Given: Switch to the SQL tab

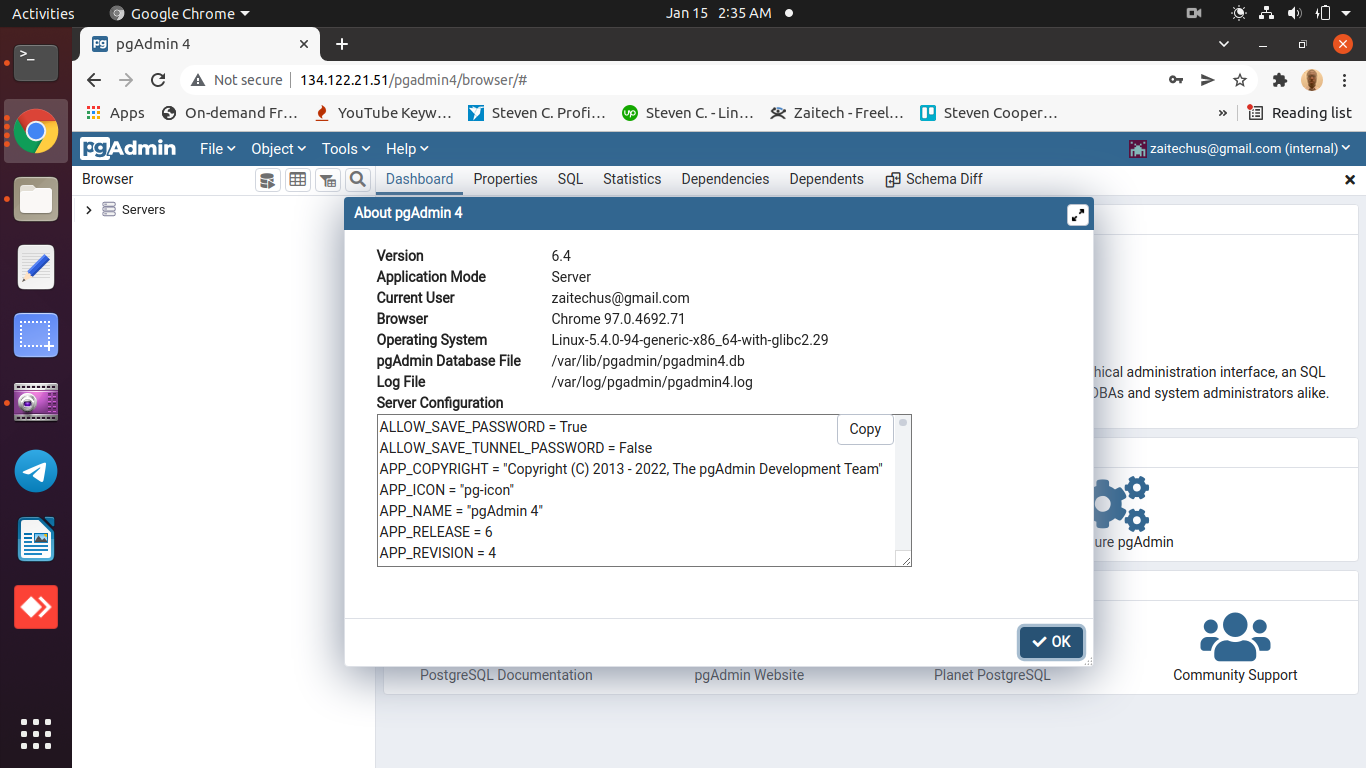Looking at the screenshot, I should tap(570, 179).
